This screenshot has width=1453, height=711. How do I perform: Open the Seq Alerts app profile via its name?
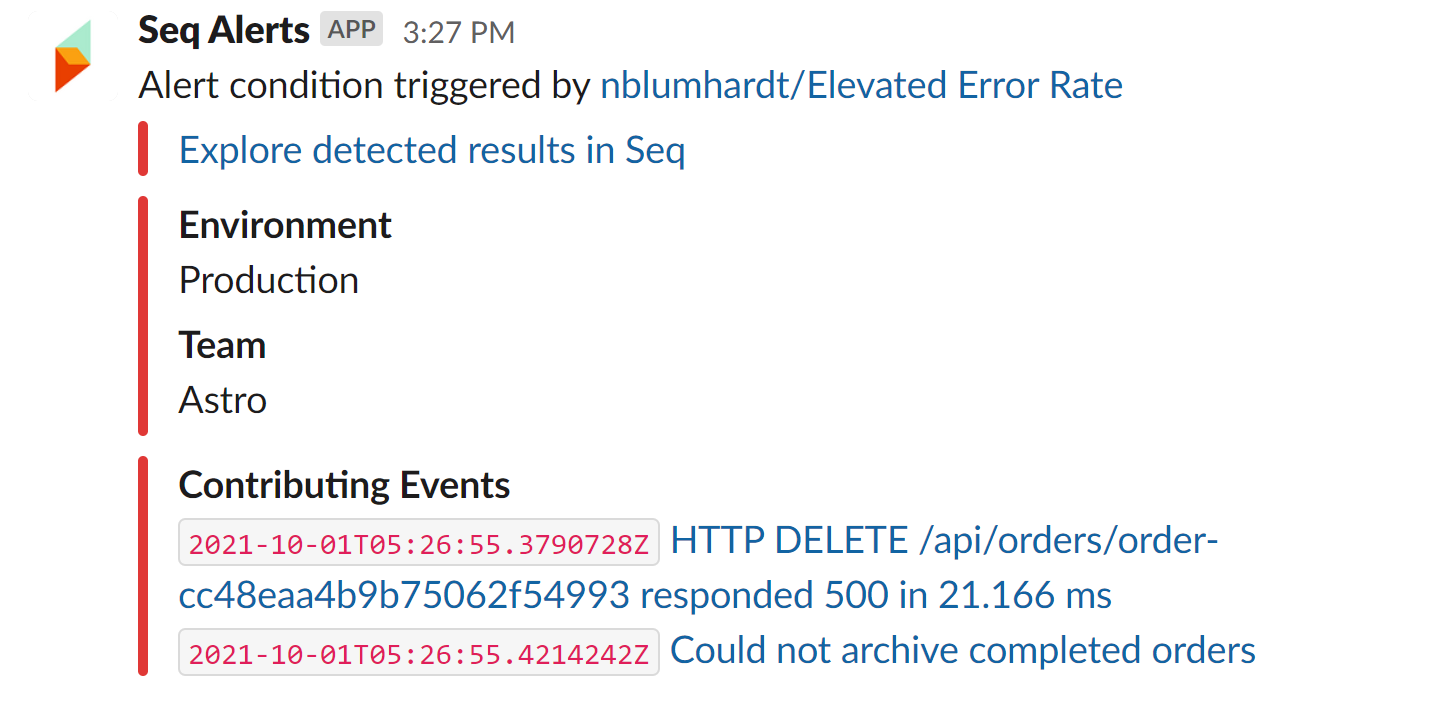pyautogui.click(x=223, y=30)
